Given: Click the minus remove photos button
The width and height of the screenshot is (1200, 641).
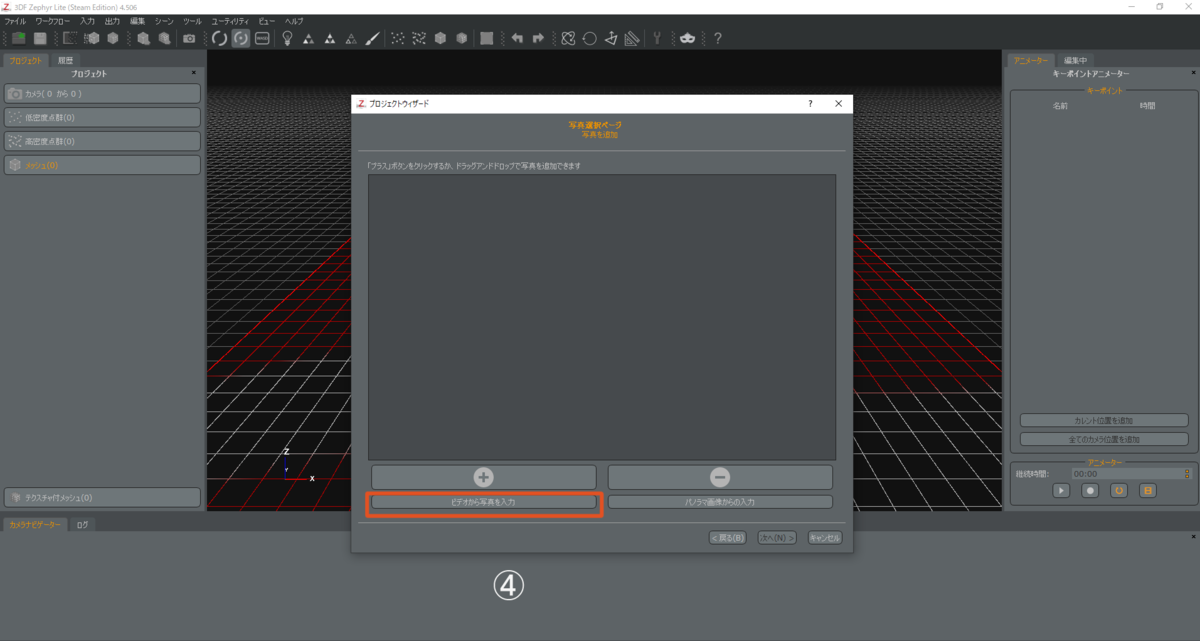Looking at the screenshot, I should (x=720, y=477).
